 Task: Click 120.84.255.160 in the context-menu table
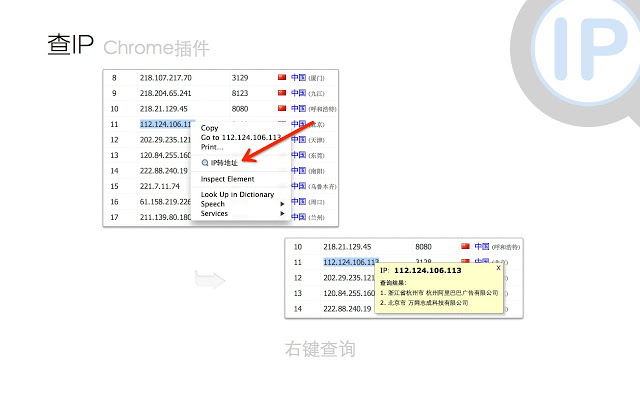click(165, 155)
